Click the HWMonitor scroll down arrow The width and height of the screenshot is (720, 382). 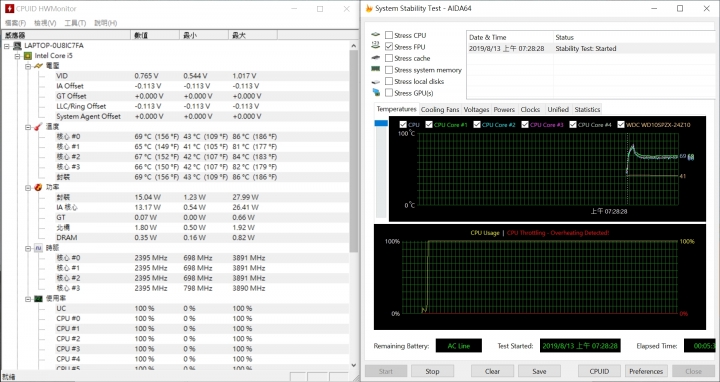pos(354,365)
